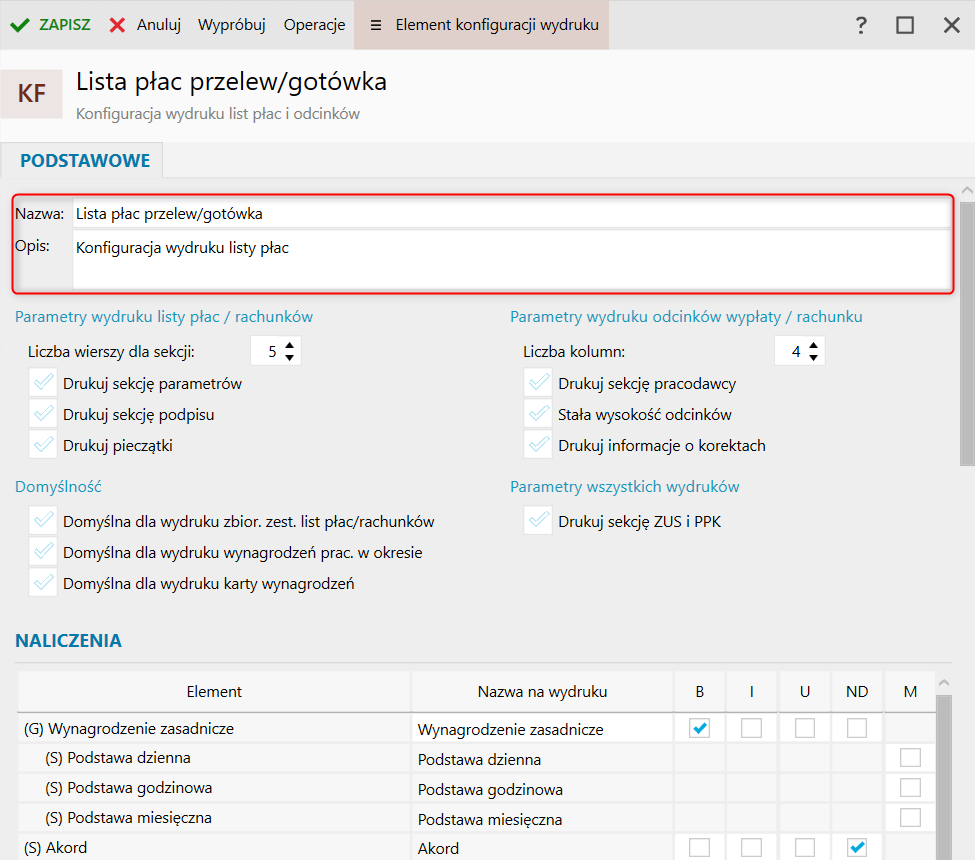
Task: Click the ND column header
Action: click(857, 691)
